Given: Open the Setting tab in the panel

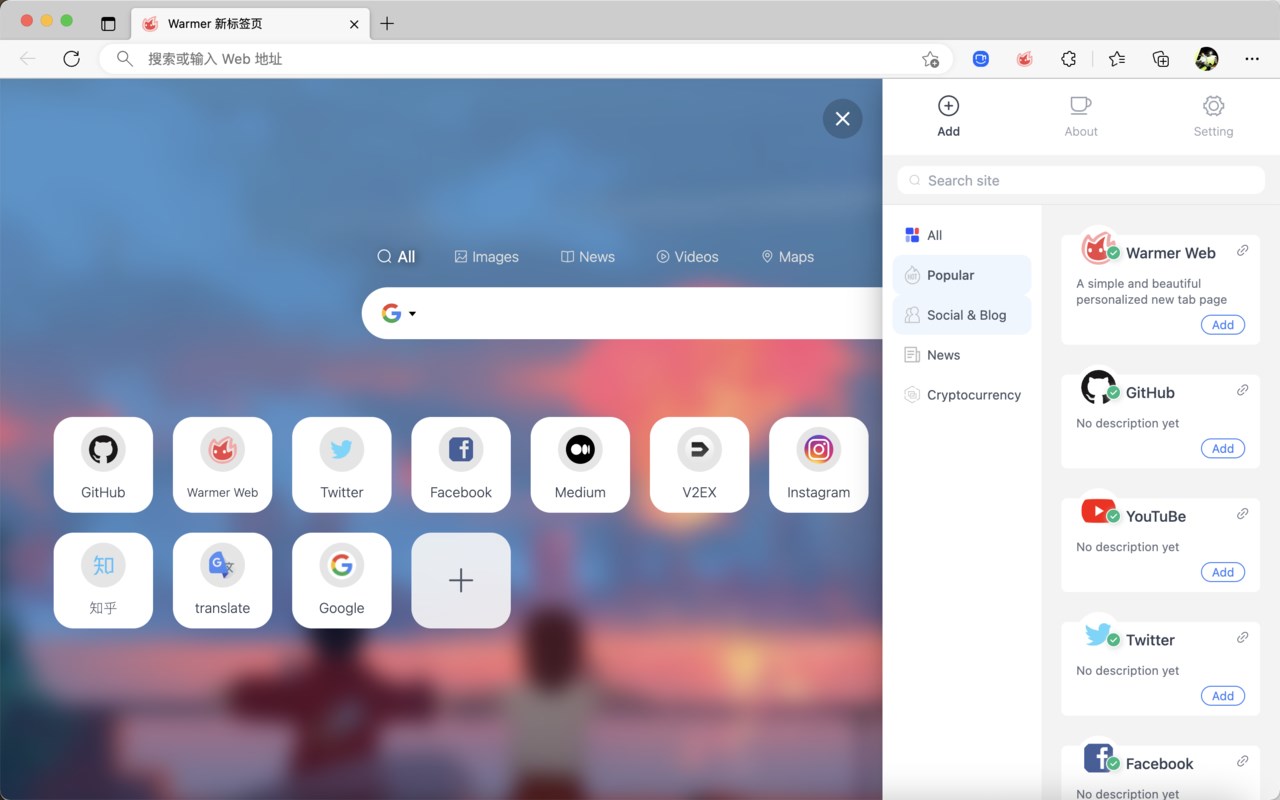Looking at the screenshot, I should pyautogui.click(x=1213, y=117).
